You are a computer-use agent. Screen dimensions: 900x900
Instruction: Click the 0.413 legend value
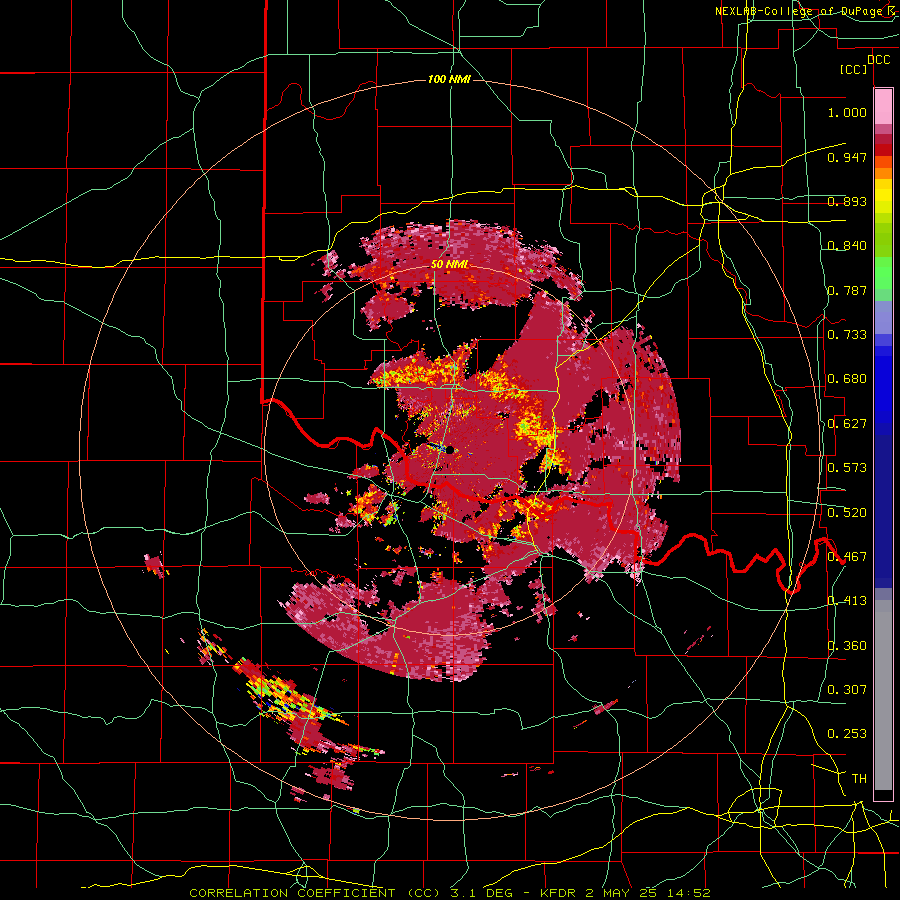coord(847,601)
